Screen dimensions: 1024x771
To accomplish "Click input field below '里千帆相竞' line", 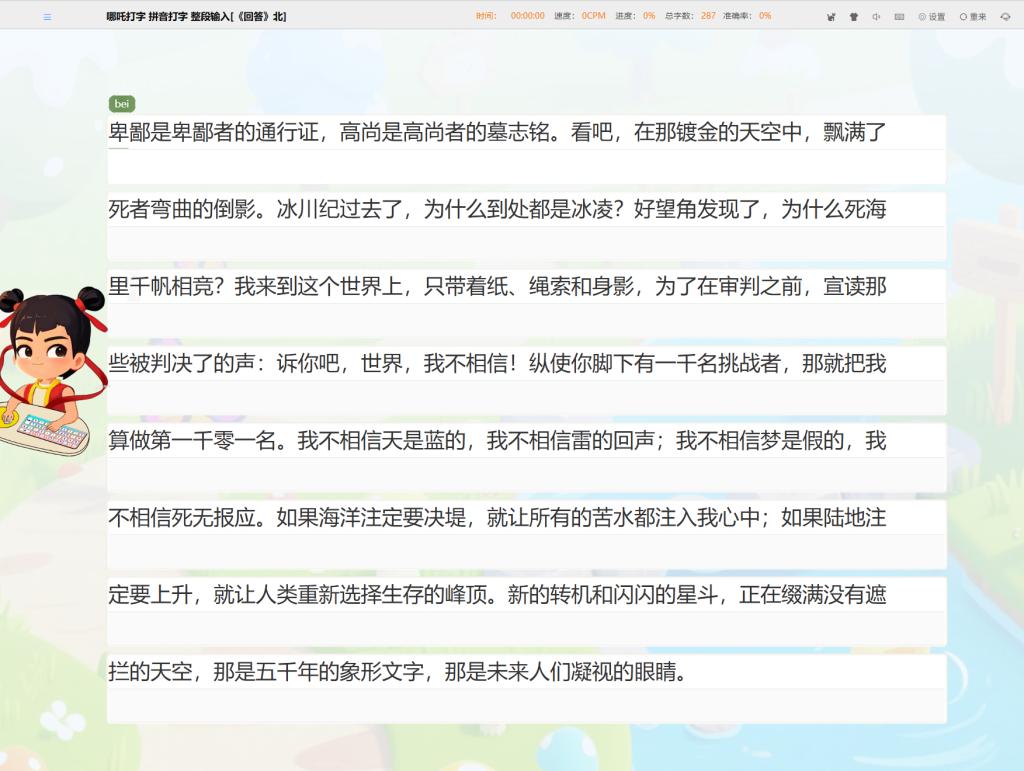I will [526, 320].
